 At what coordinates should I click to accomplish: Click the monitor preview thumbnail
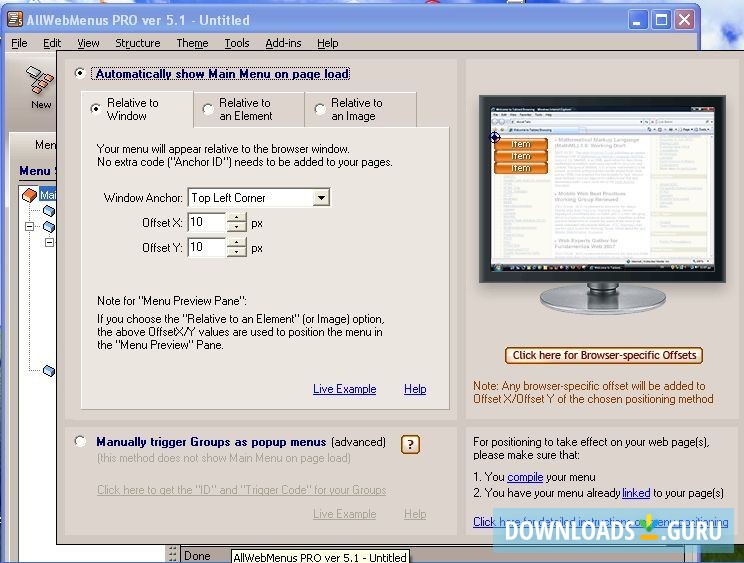[602, 188]
